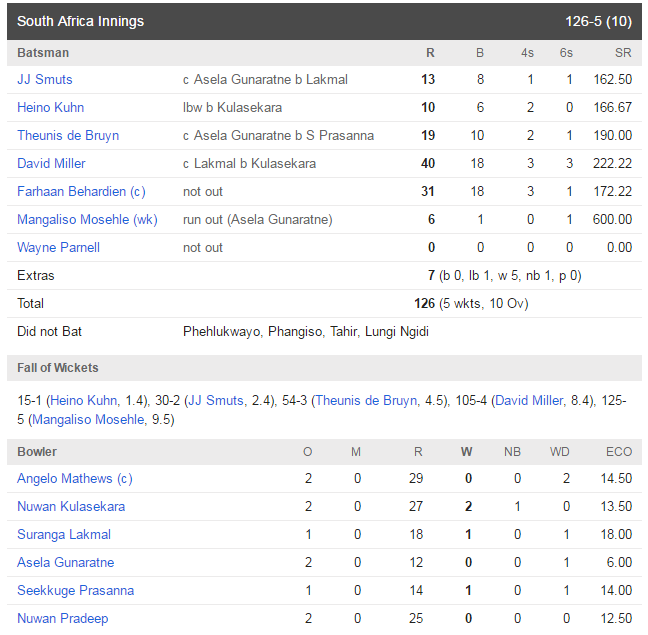Screen dimensions: 648x635
Task: Open Angelo Mathews (c) bowler link
Action: pos(75,478)
